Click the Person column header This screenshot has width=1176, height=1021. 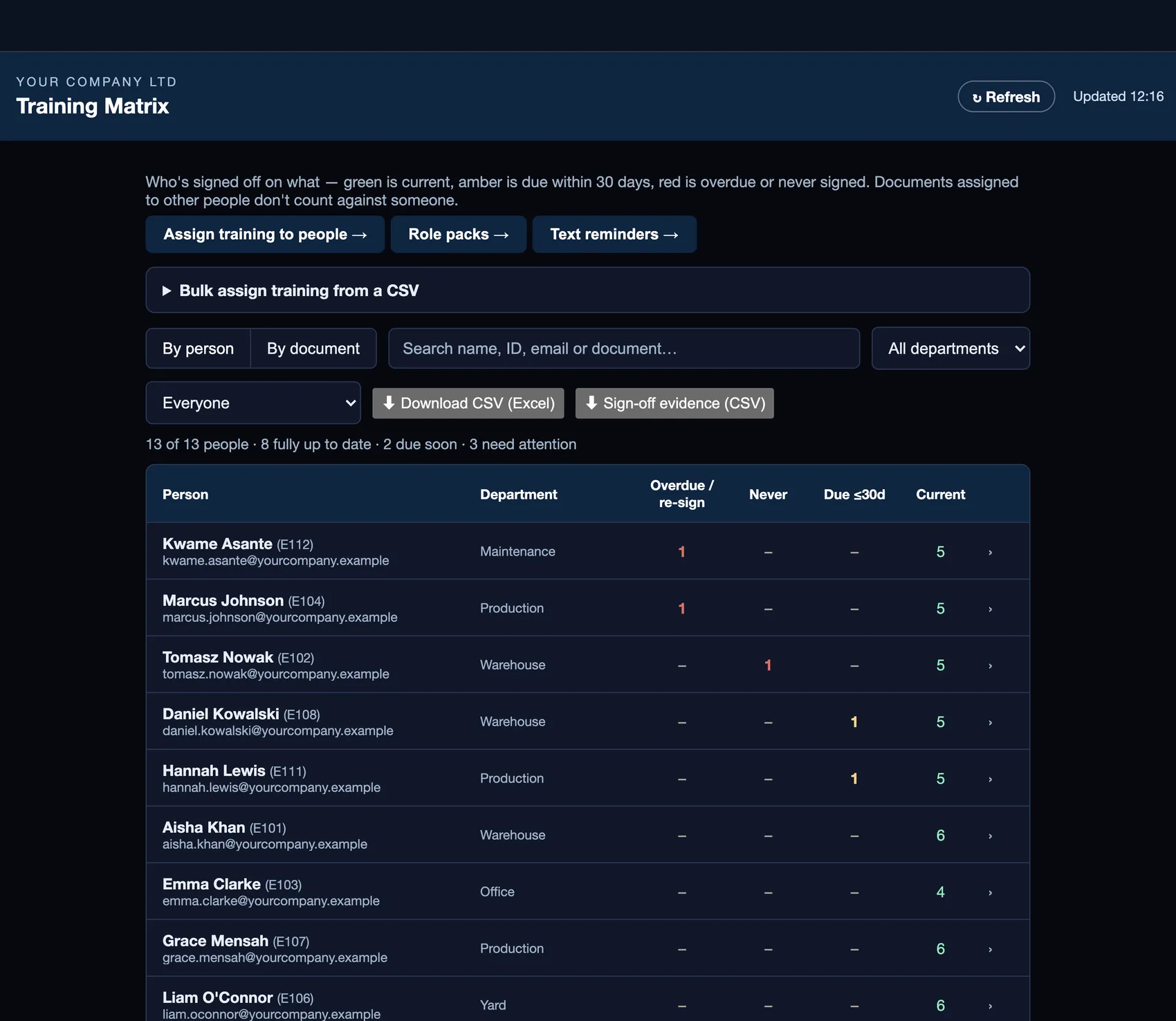185,495
